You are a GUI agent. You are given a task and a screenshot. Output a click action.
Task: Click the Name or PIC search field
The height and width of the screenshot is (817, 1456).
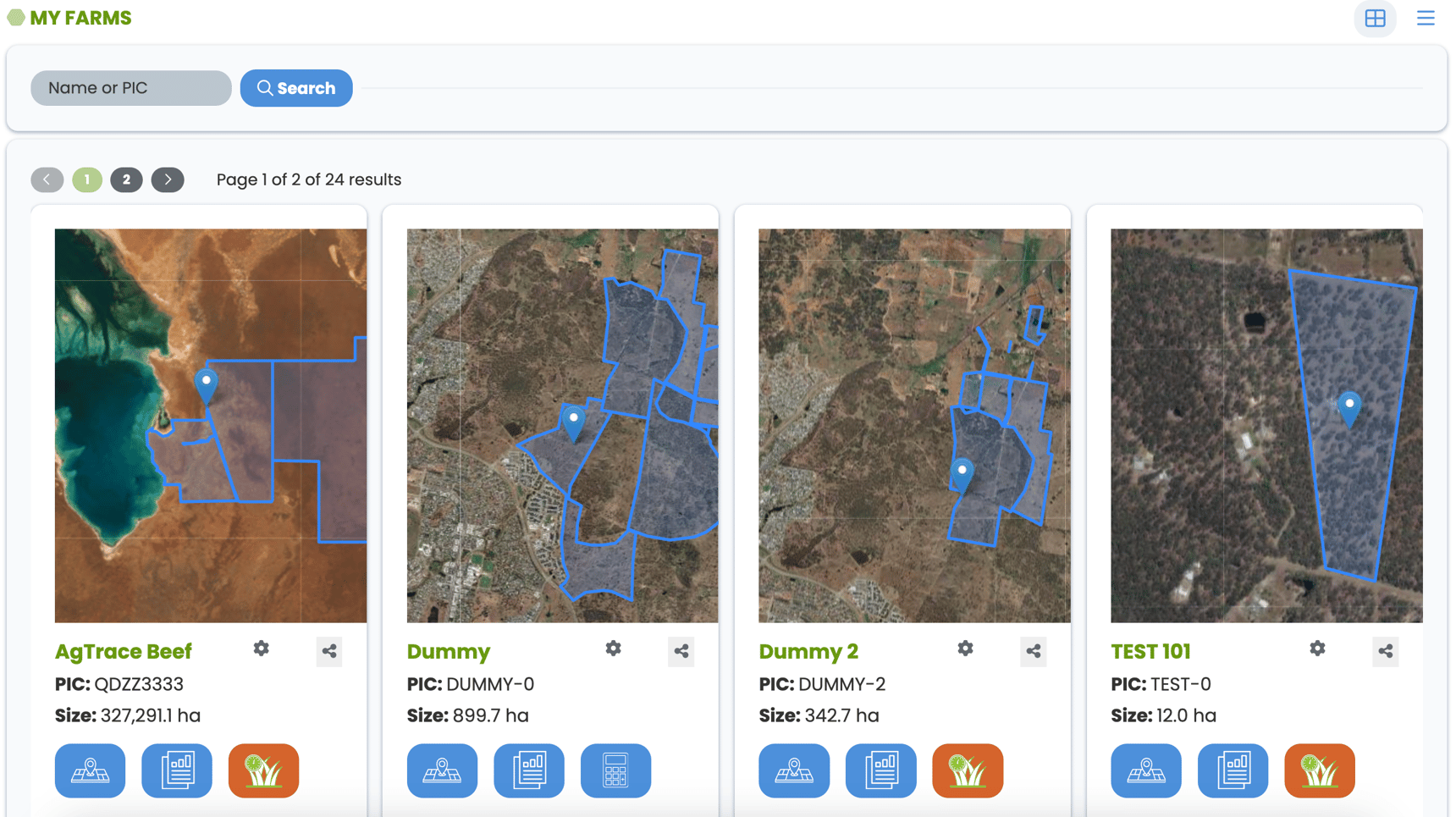(131, 88)
